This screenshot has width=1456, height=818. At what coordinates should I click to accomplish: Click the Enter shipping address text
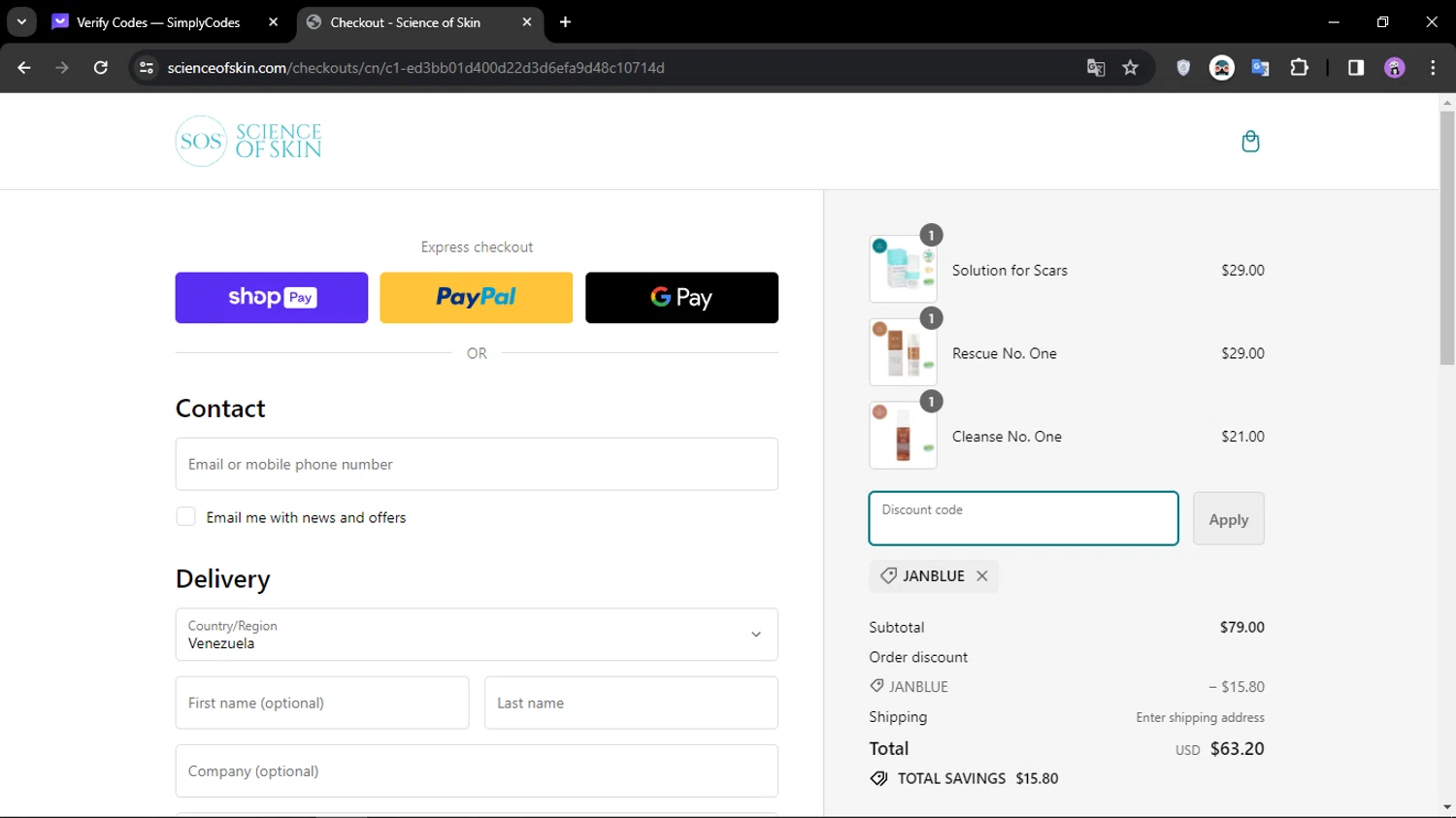[x=1200, y=718]
